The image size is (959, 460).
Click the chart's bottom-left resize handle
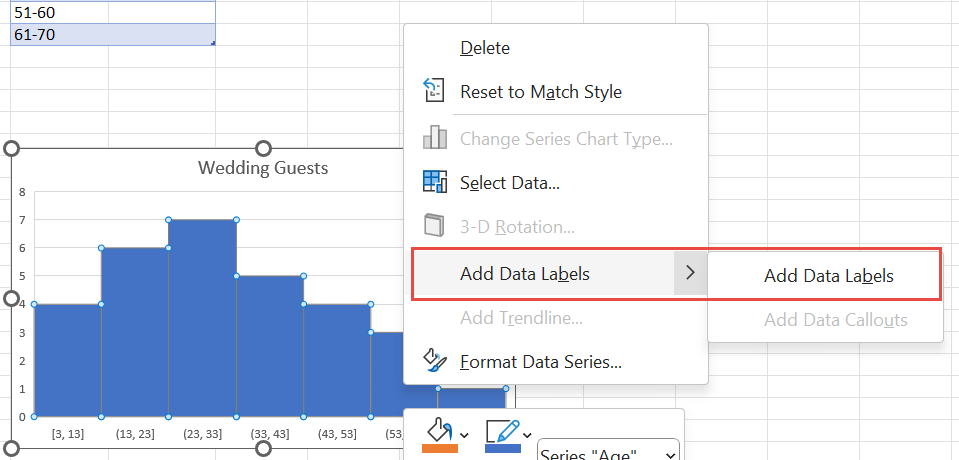[12, 448]
